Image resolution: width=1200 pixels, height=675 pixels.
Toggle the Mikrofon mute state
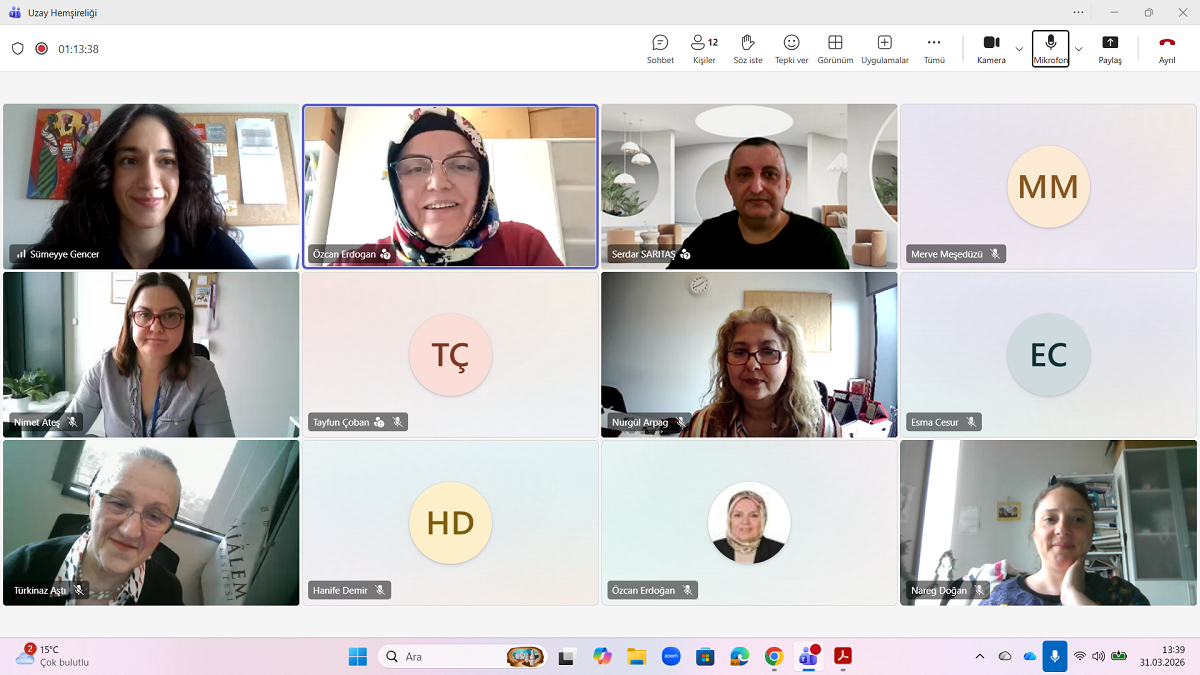click(x=1050, y=48)
